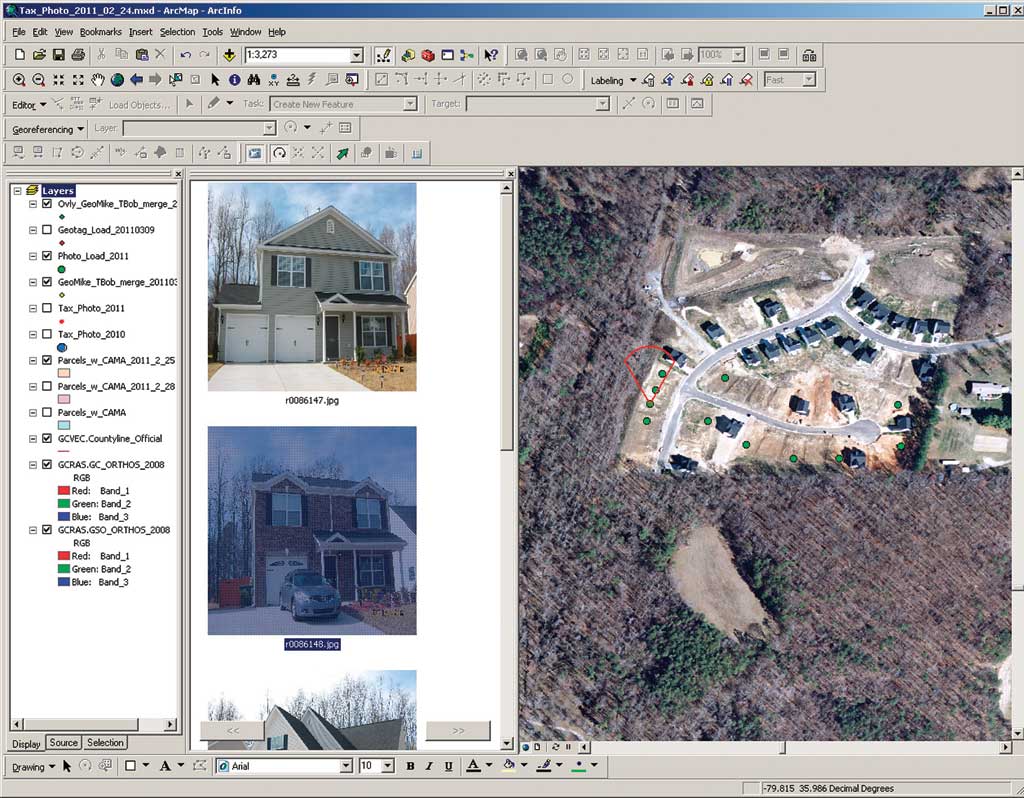Open the Labeling menu button
The image size is (1024, 798).
pyautogui.click(x=613, y=80)
